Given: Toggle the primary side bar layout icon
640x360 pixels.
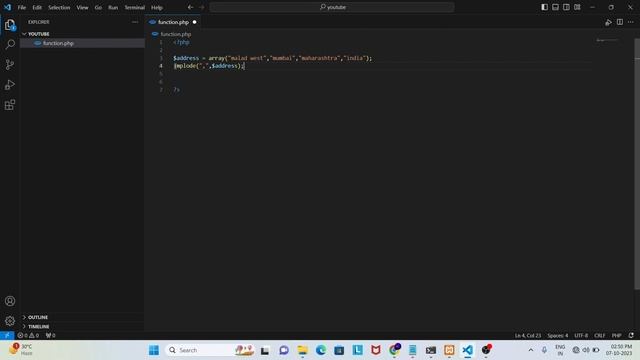Looking at the screenshot, I should point(544,7).
